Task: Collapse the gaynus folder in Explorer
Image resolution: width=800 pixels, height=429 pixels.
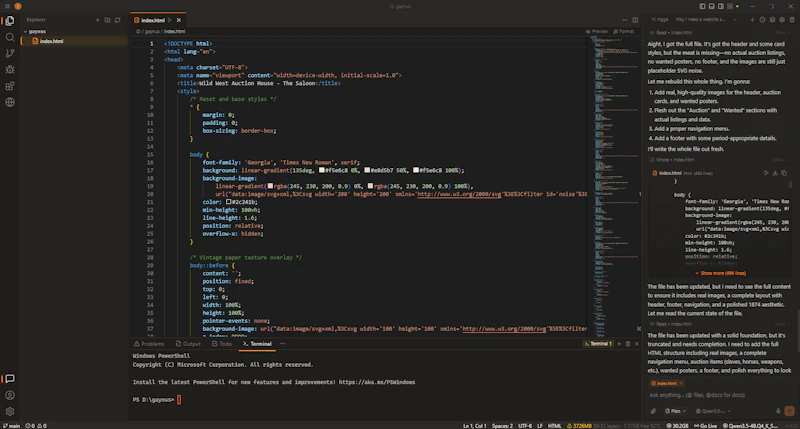Action: coord(26,32)
